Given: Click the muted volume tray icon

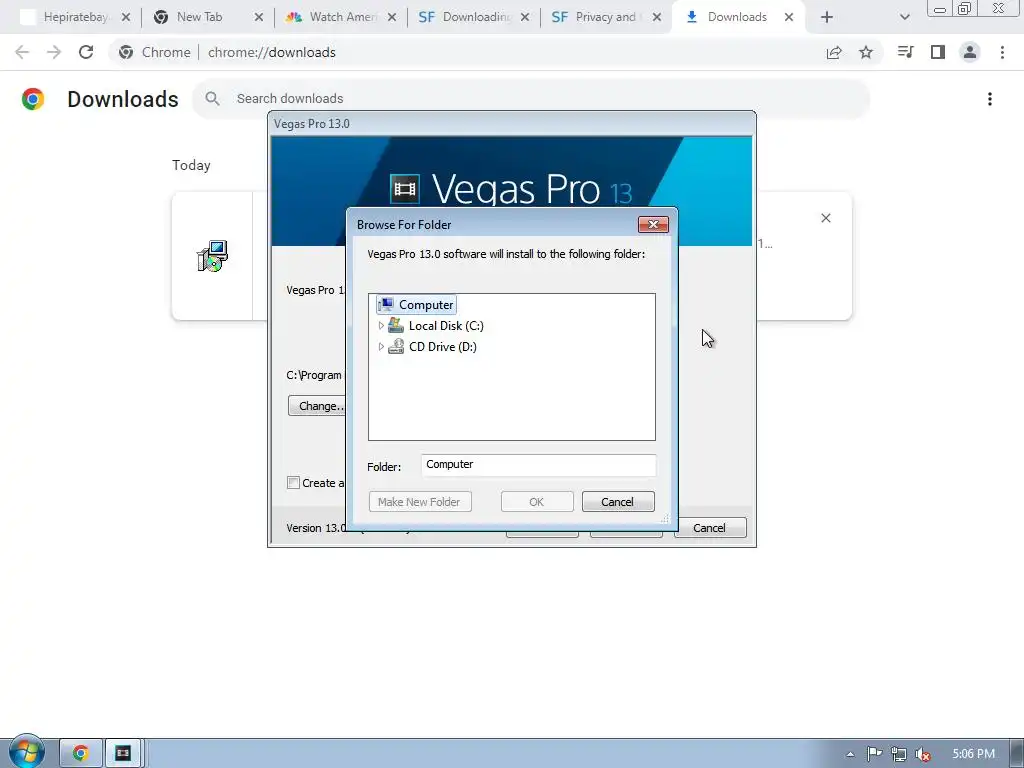Looking at the screenshot, I should click(923, 754).
